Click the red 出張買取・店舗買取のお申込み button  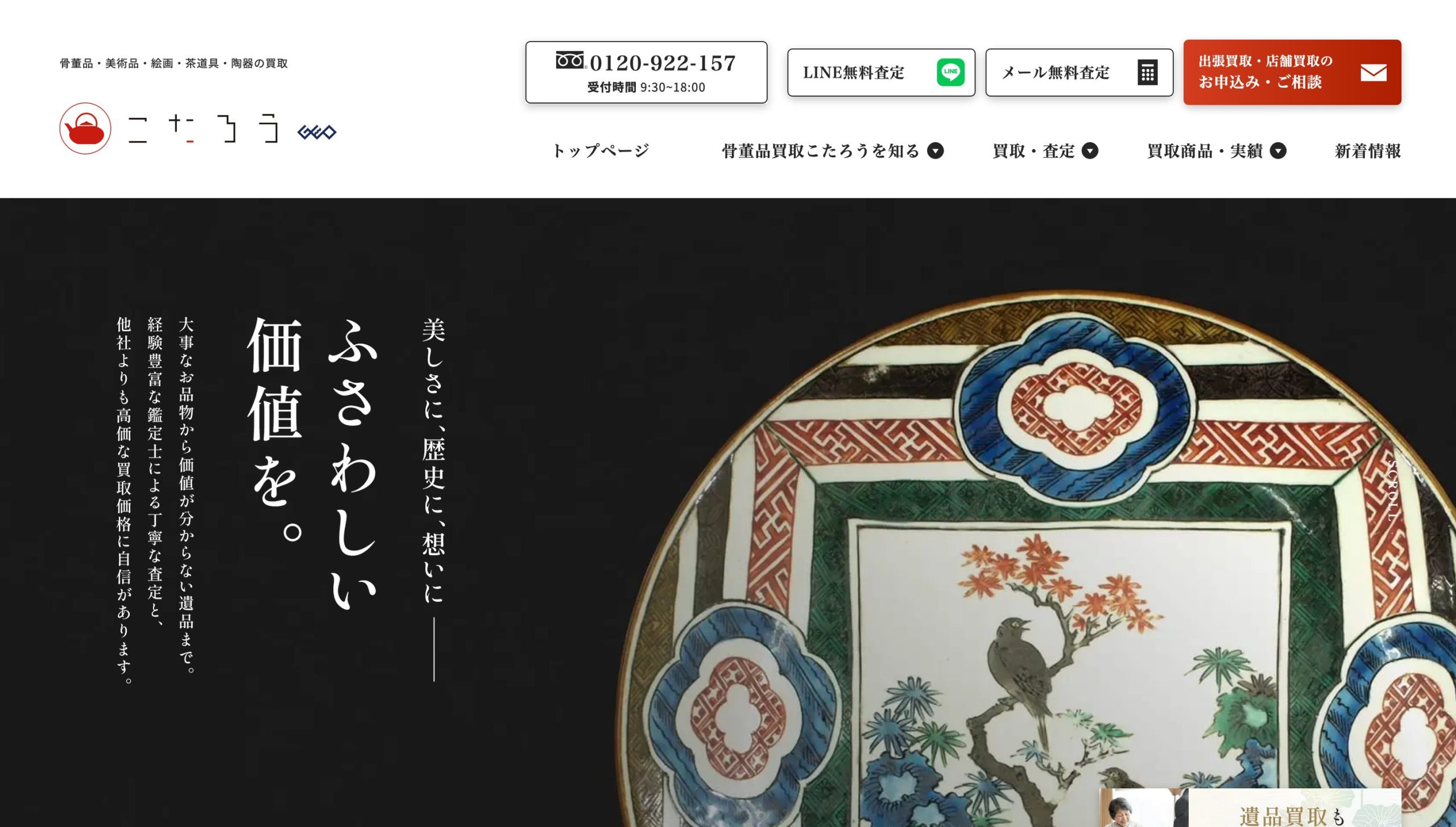point(1292,72)
